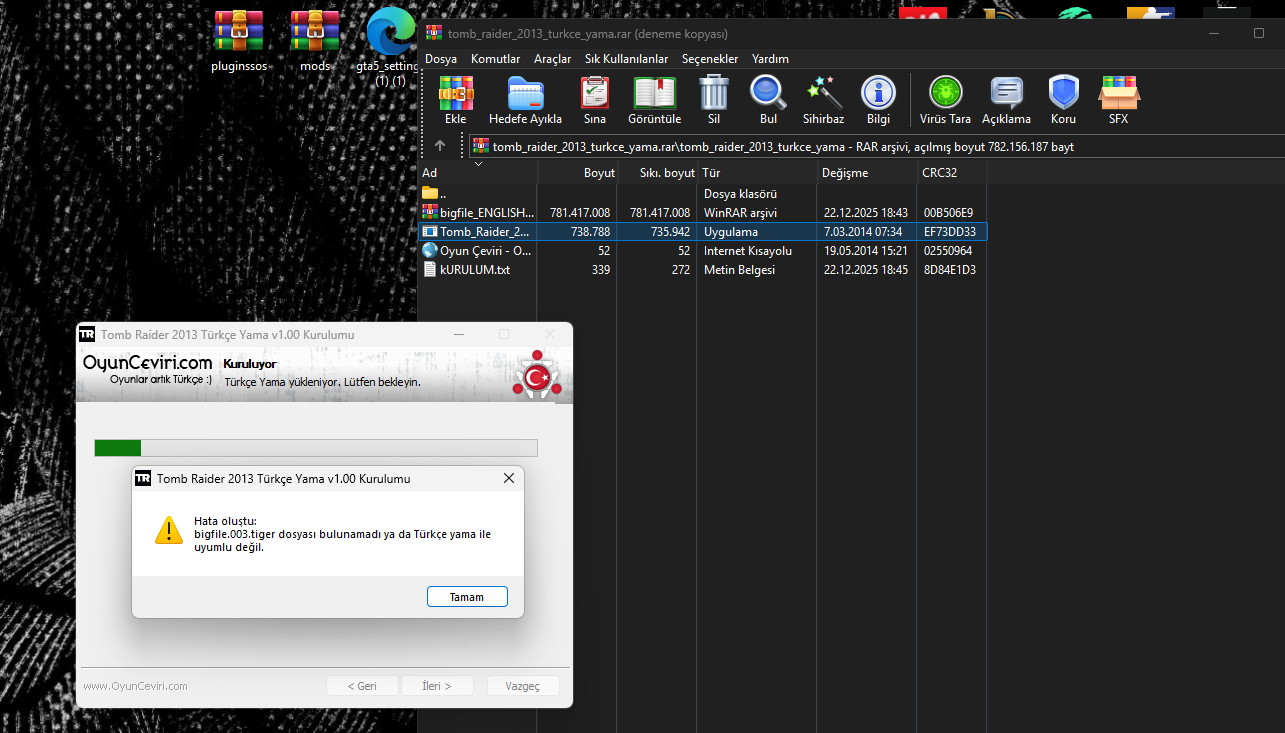1285x733 pixels.
Task: Sort files by the Tür column
Action: tap(757, 173)
